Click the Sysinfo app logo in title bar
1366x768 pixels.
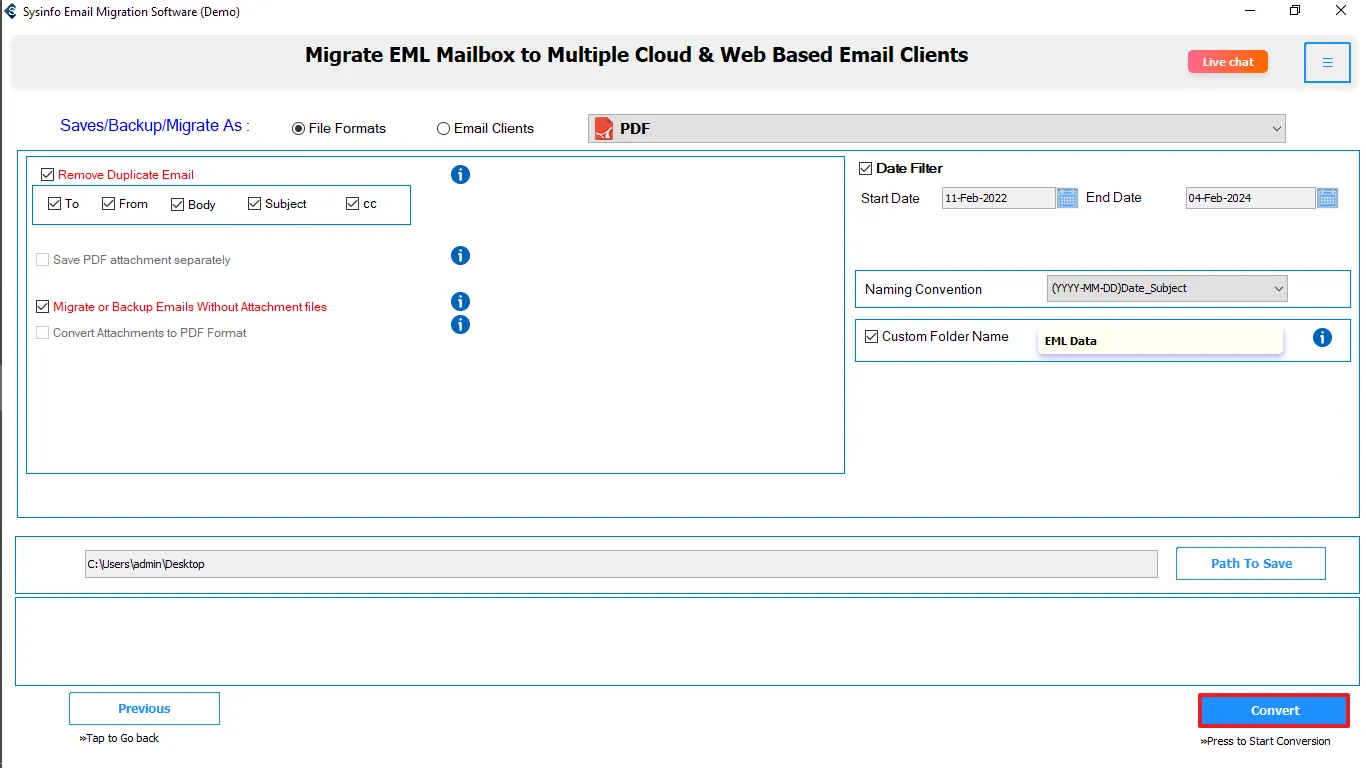coord(11,12)
